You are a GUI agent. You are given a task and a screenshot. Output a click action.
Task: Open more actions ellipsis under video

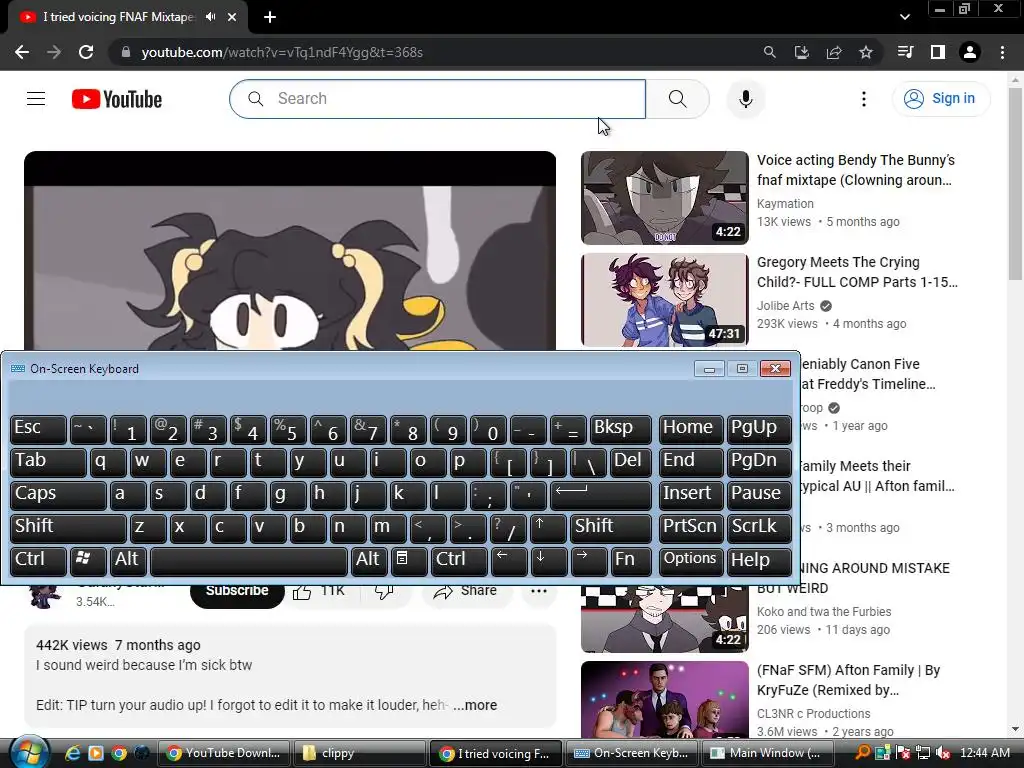[539, 591]
